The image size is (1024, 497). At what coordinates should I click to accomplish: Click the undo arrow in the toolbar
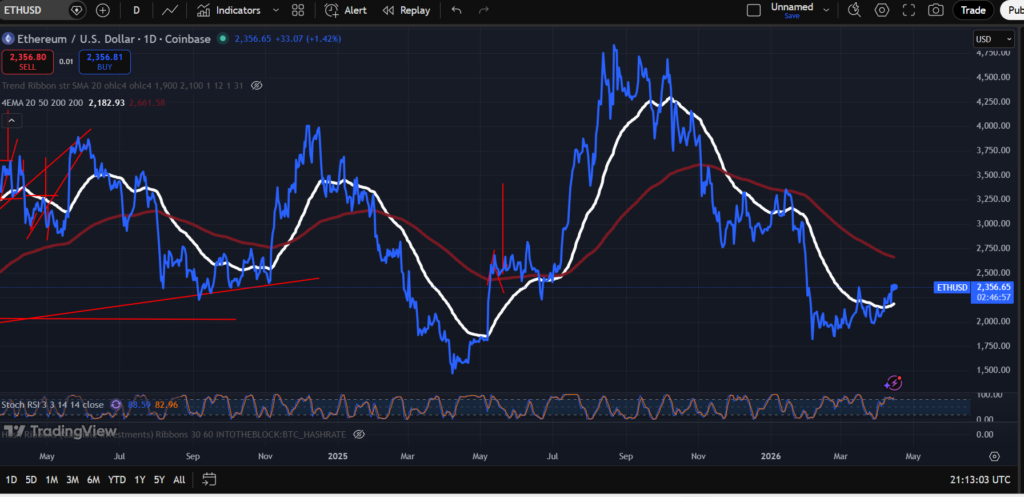pos(457,10)
